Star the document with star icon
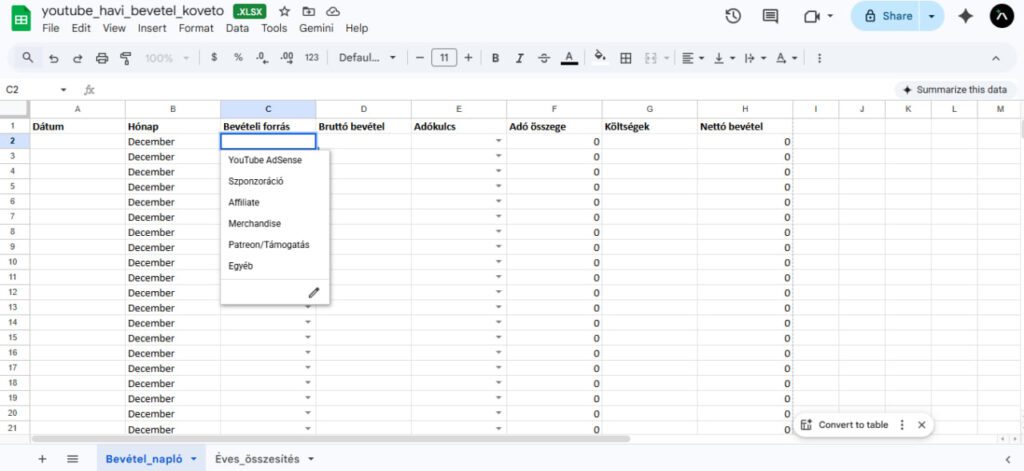Screen dimensions: 1024x471 (x=285, y=11)
